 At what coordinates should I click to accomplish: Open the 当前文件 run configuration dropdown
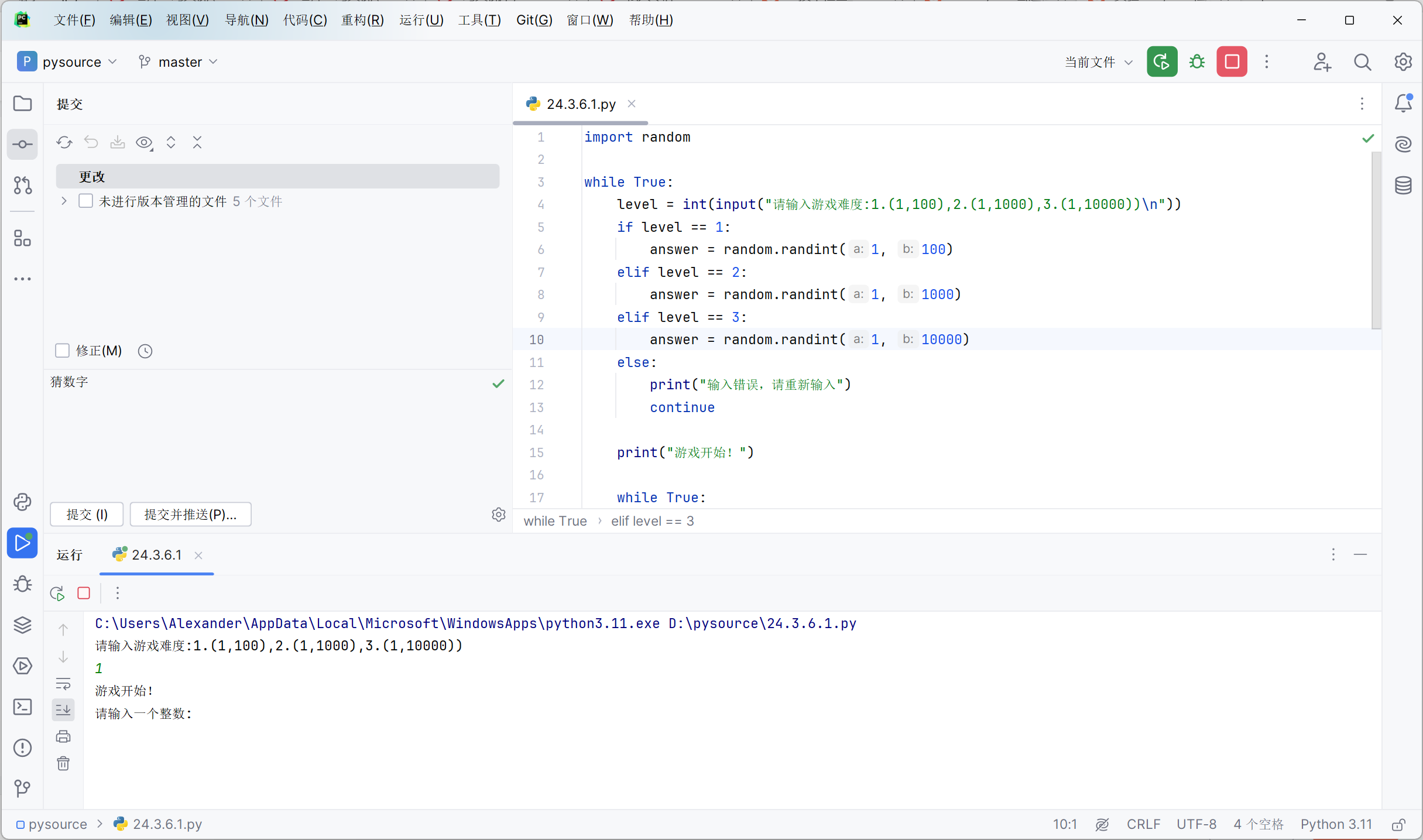[1098, 62]
